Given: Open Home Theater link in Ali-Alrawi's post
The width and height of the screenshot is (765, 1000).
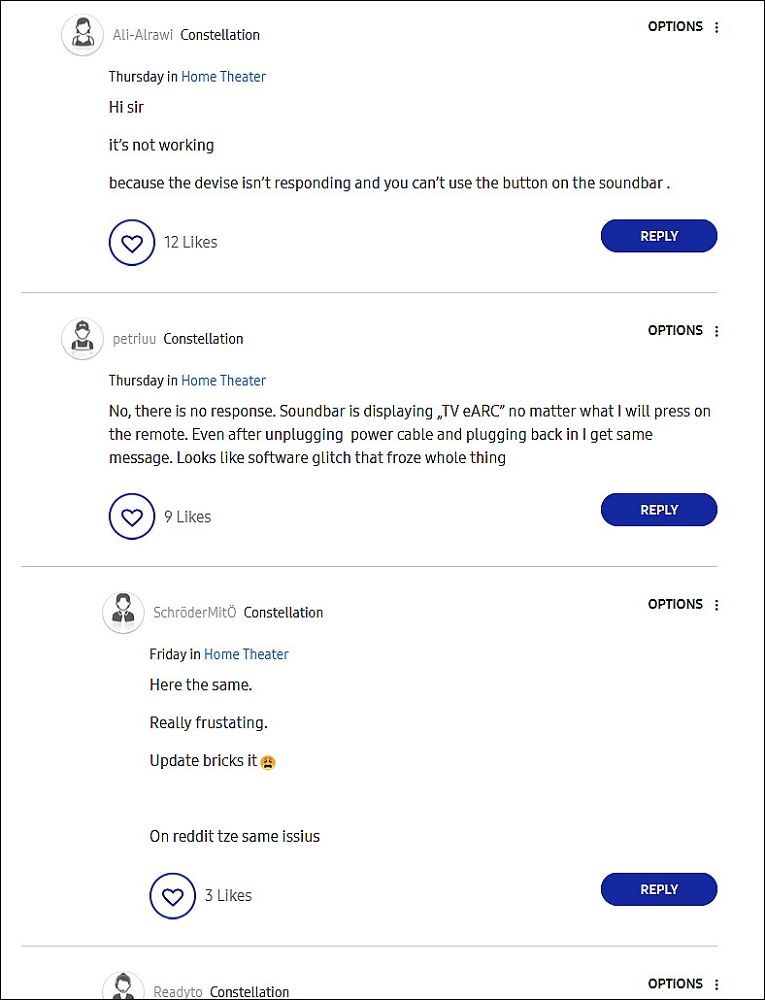Looking at the screenshot, I should (223, 77).
